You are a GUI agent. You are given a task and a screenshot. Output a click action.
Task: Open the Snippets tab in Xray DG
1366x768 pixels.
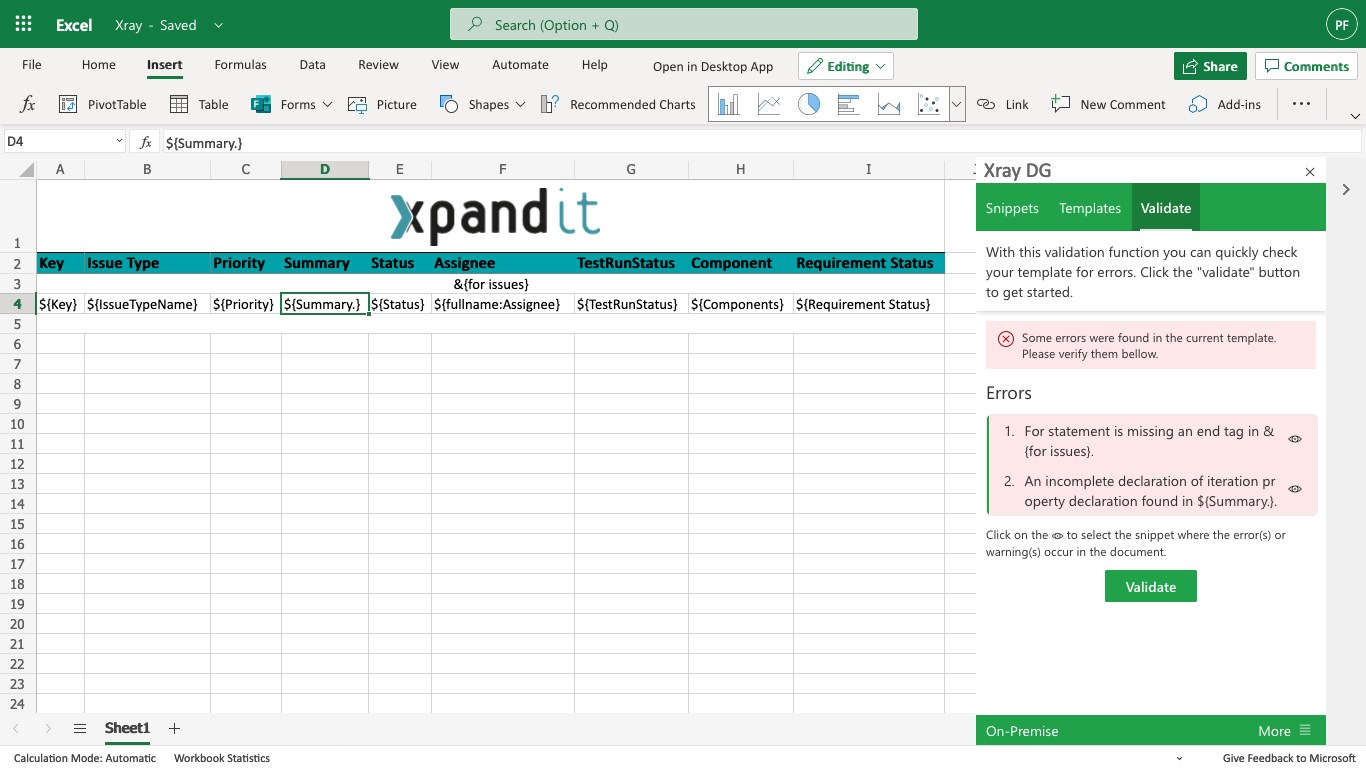pos(1012,208)
